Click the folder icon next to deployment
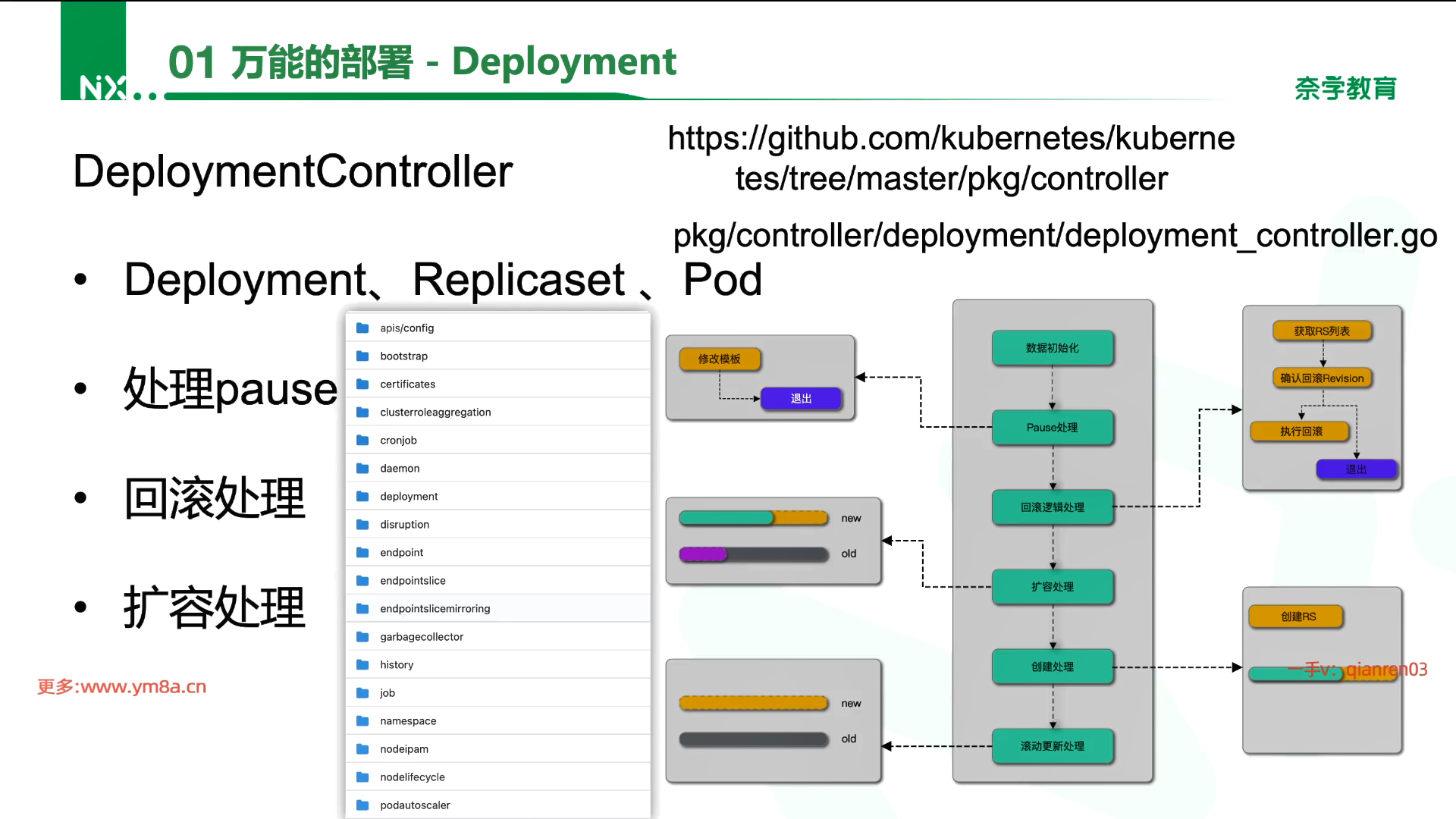 tap(362, 496)
